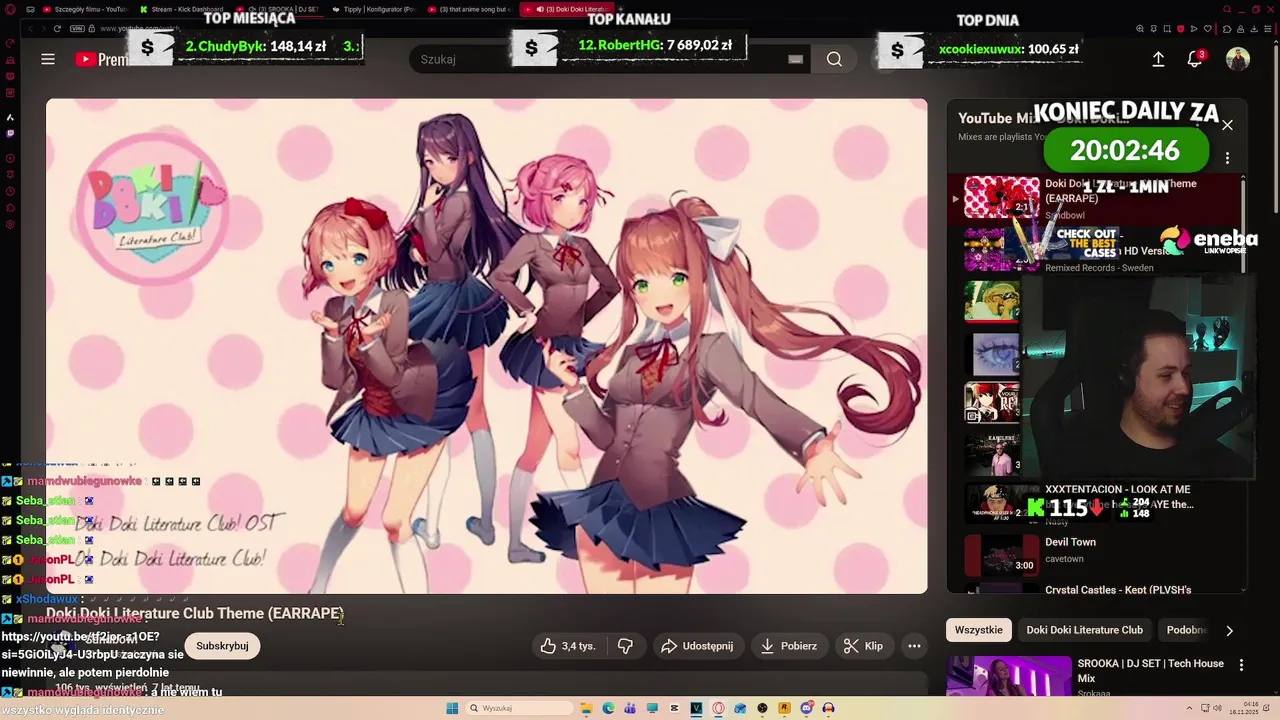The width and height of the screenshot is (1280, 720).
Task: Click the Udostępnij share button
Action: [698, 646]
